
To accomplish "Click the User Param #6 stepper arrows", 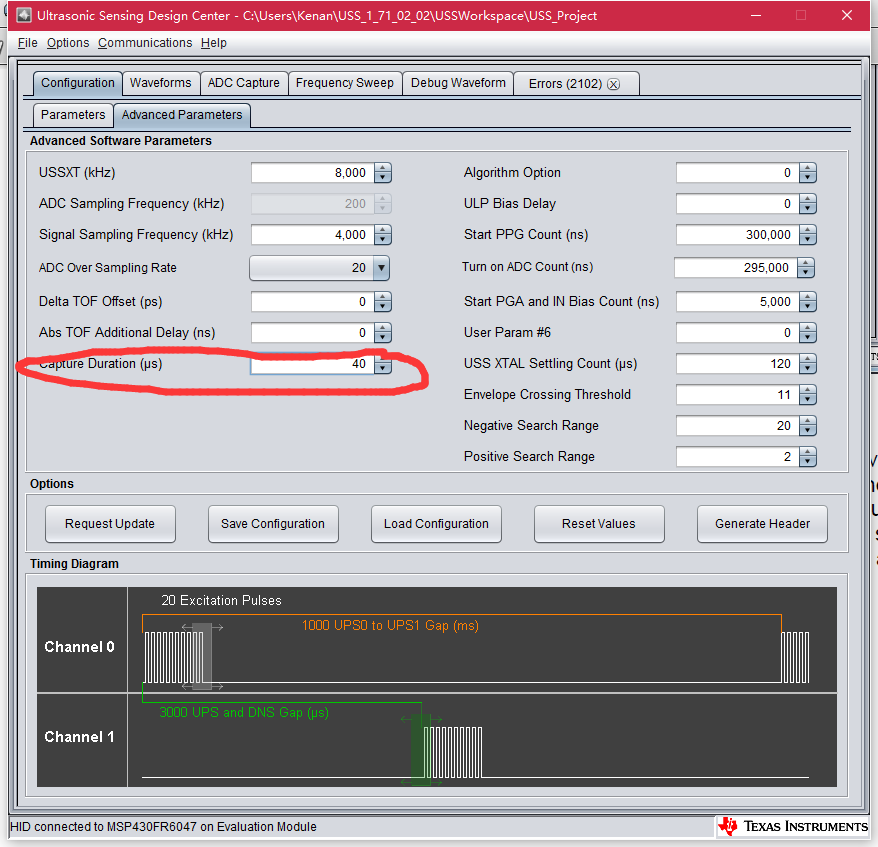I will click(x=807, y=333).
